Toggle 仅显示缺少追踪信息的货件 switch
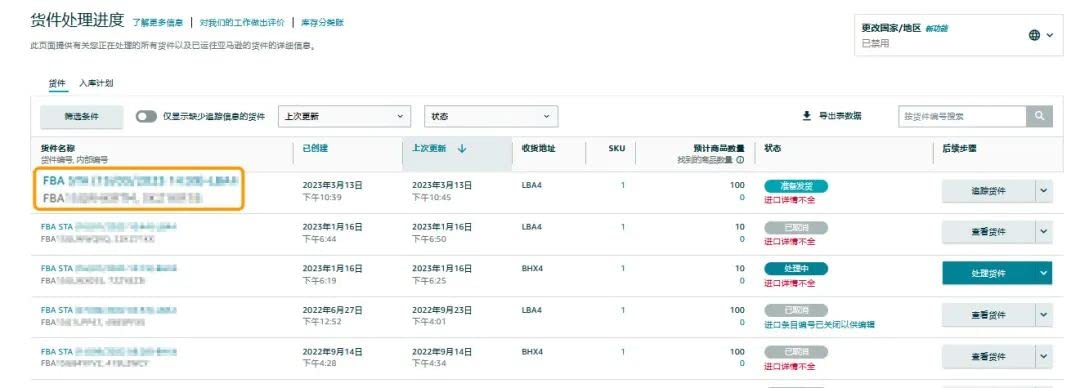The image size is (1080, 388). click(x=146, y=116)
